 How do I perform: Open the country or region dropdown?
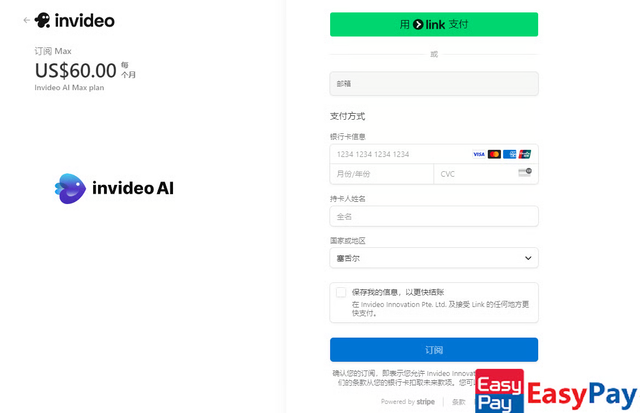click(x=434, y=258)
